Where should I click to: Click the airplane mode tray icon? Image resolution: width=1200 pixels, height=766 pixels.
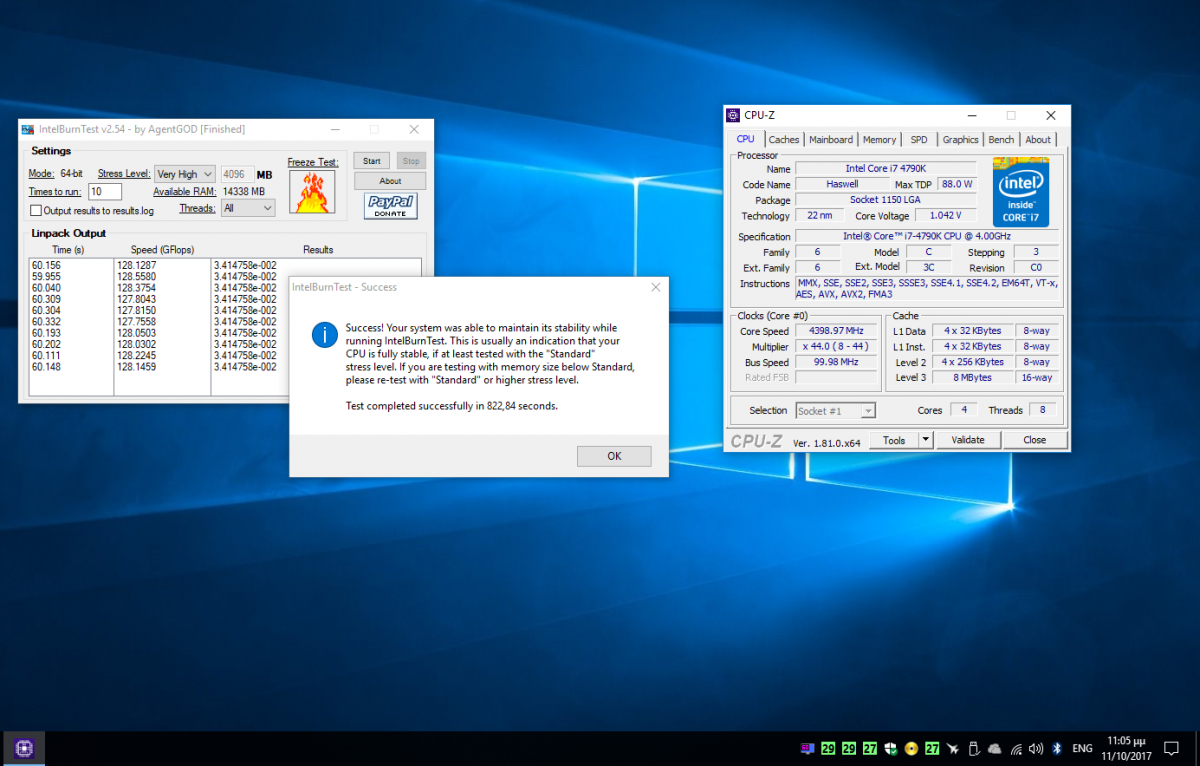pyautogui.click(x=953, y=748)
